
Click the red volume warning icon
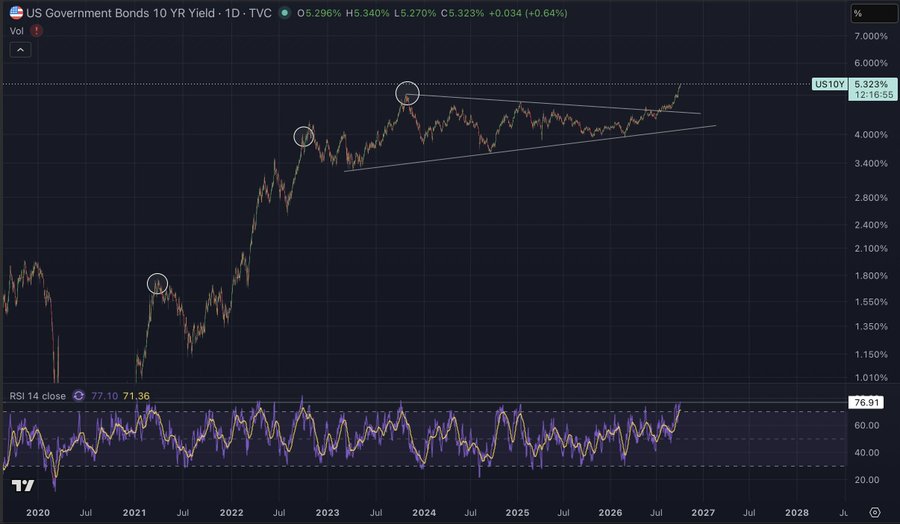[x=36, y=31]
